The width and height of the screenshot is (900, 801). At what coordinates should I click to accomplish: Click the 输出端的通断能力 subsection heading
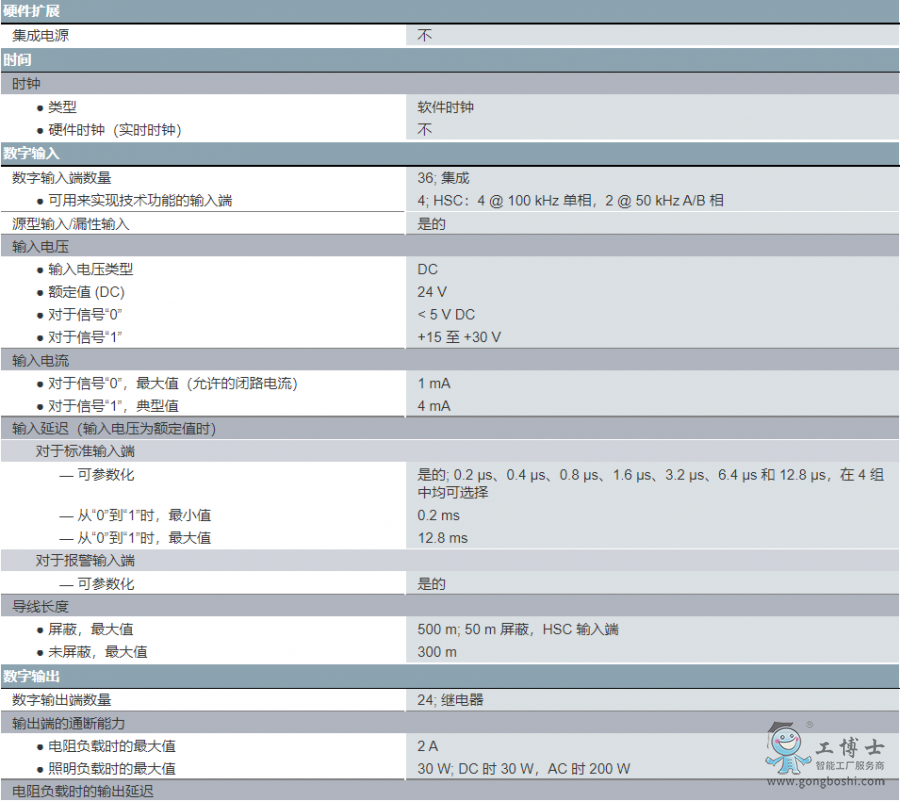(x=68, y=722)
